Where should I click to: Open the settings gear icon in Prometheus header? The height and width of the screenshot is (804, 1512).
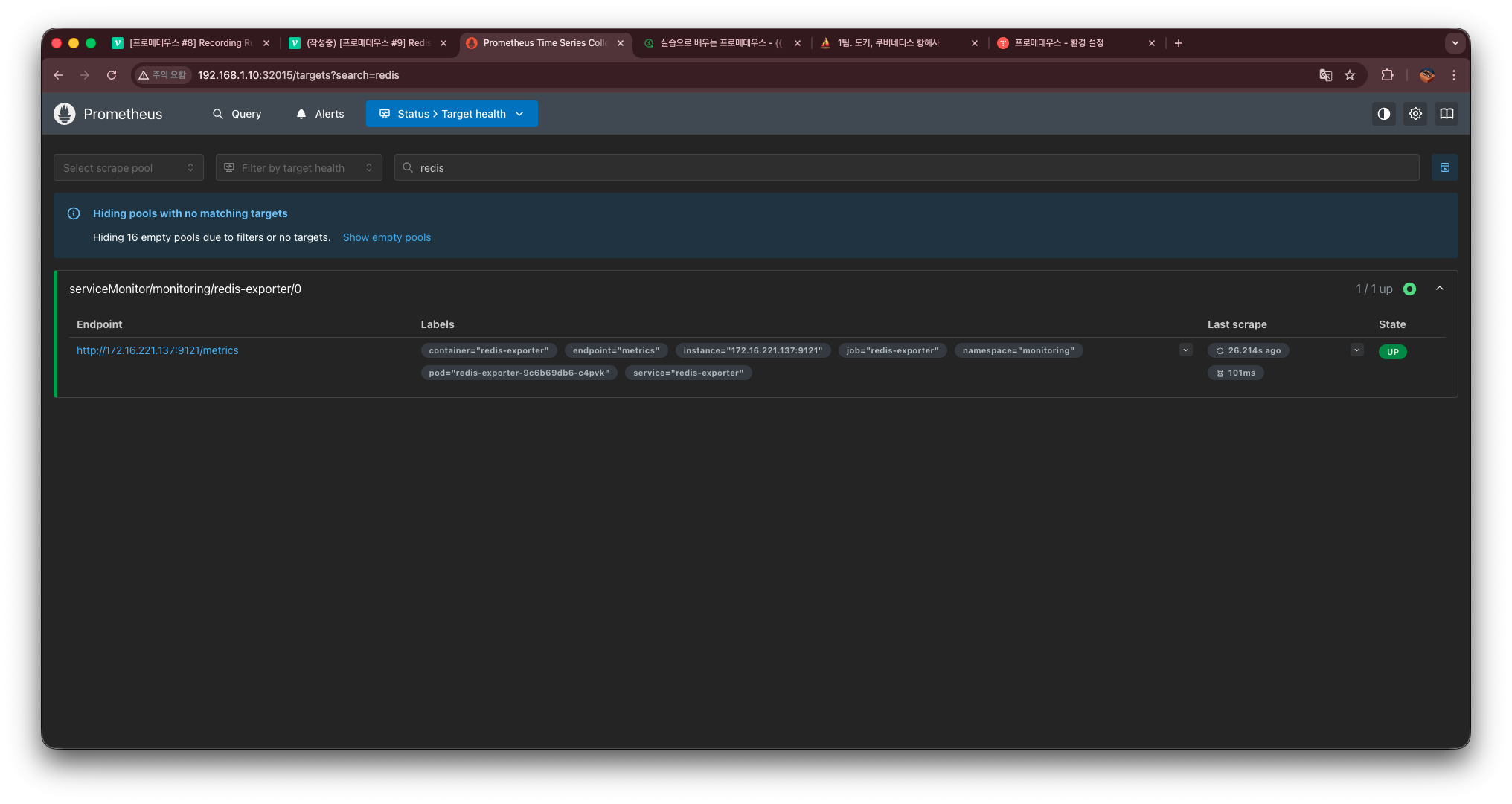tap(1415, 114)
